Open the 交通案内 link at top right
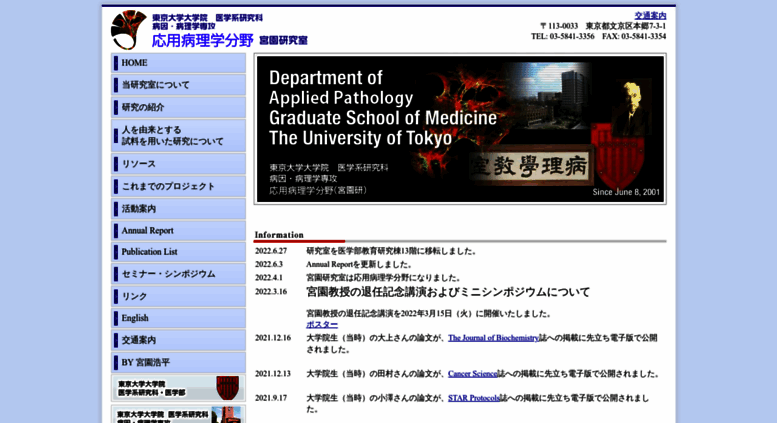 click(x=650, y=15)
